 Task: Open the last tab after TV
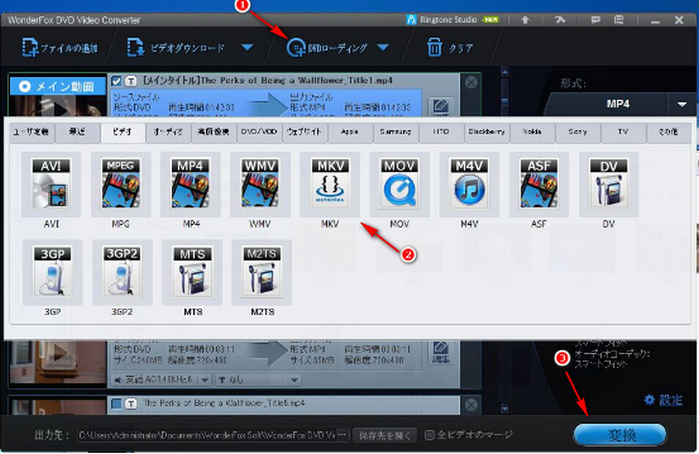point(668,132)
